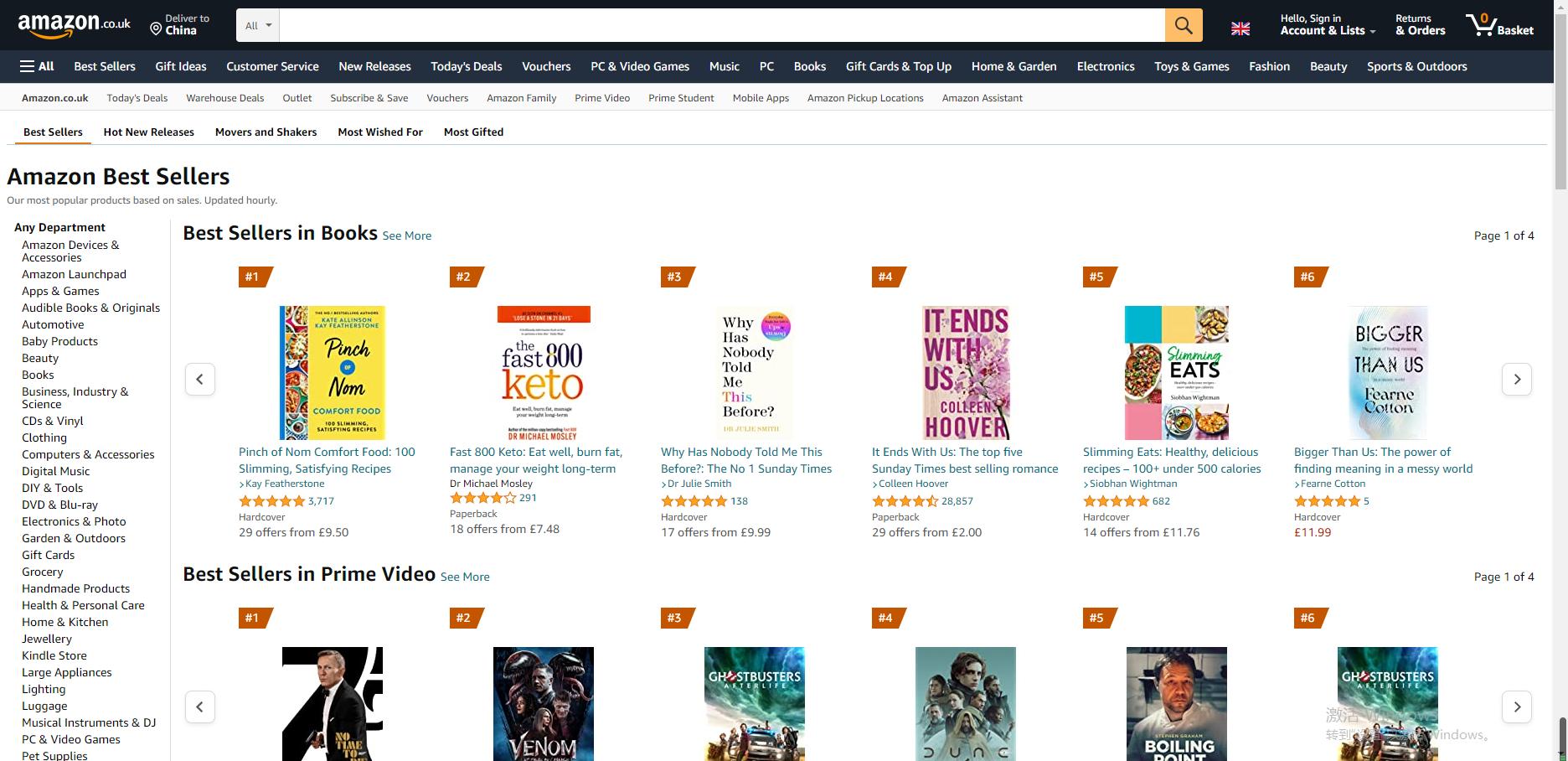Click the UK flag language icon
Screen dimensions: 1568x761
click(x=1240, y=28)
